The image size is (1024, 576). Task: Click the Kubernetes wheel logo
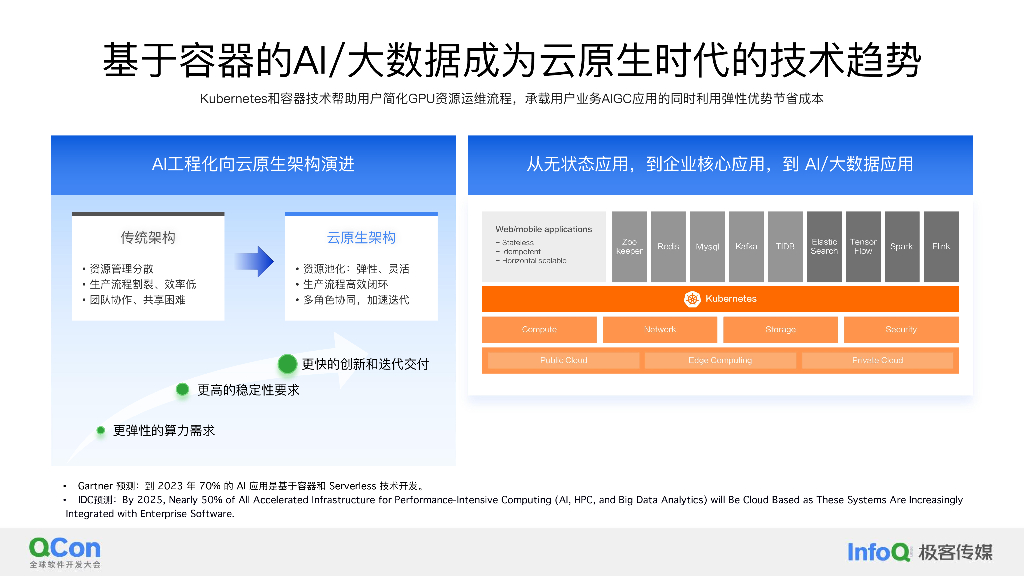tap(692, 298)
